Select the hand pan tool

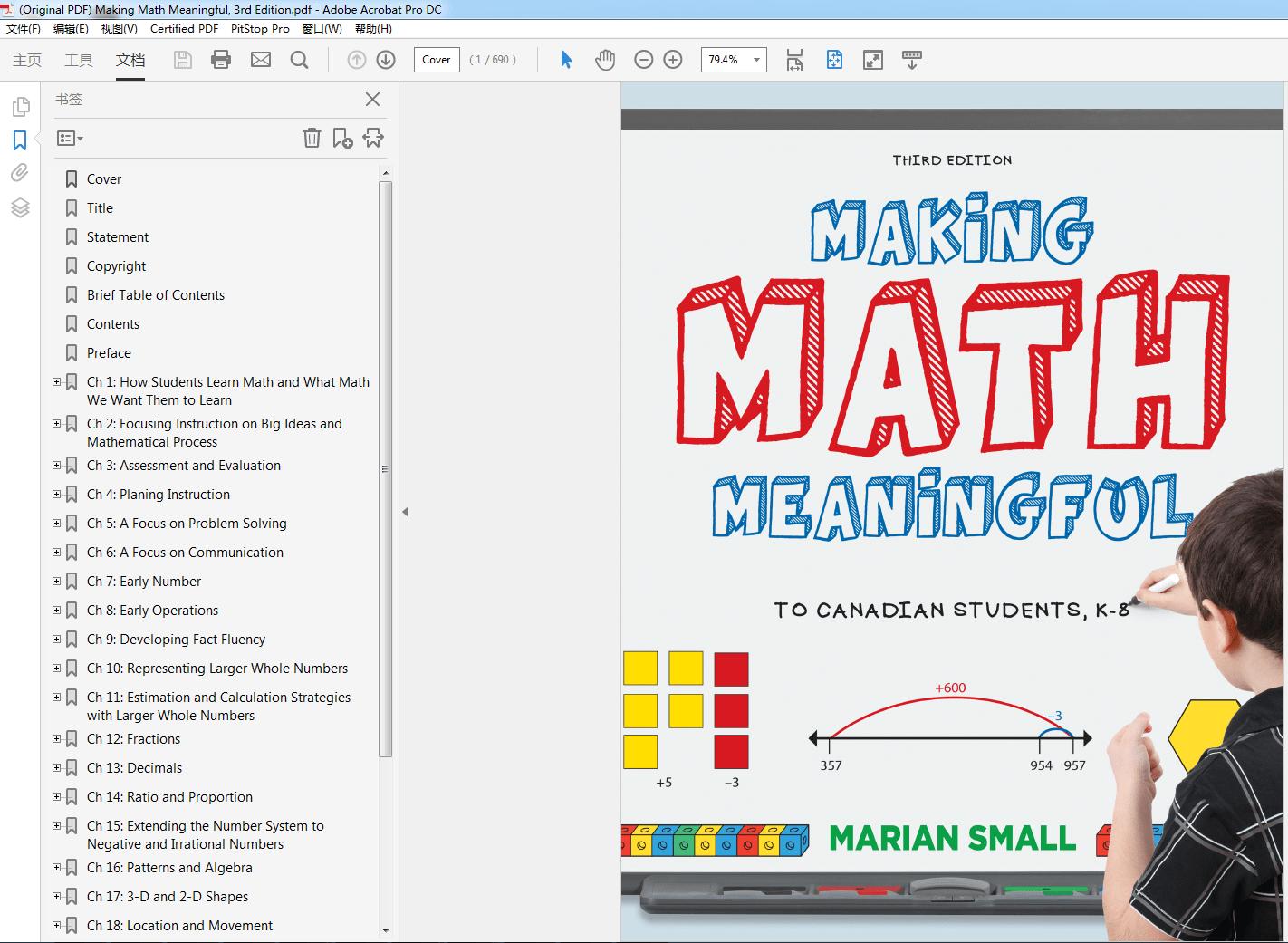pyautogui.click(x=605, y=60)
